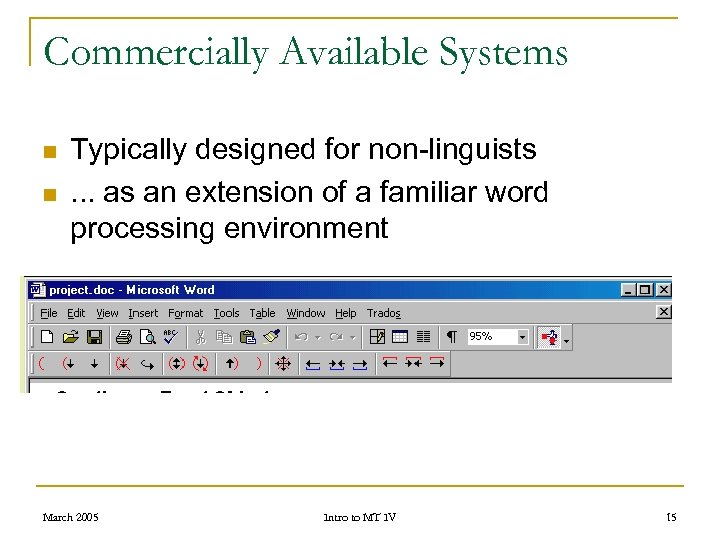720x540 pixels.
Task: Open the Insert menu
Action: (x=143, y=313)
